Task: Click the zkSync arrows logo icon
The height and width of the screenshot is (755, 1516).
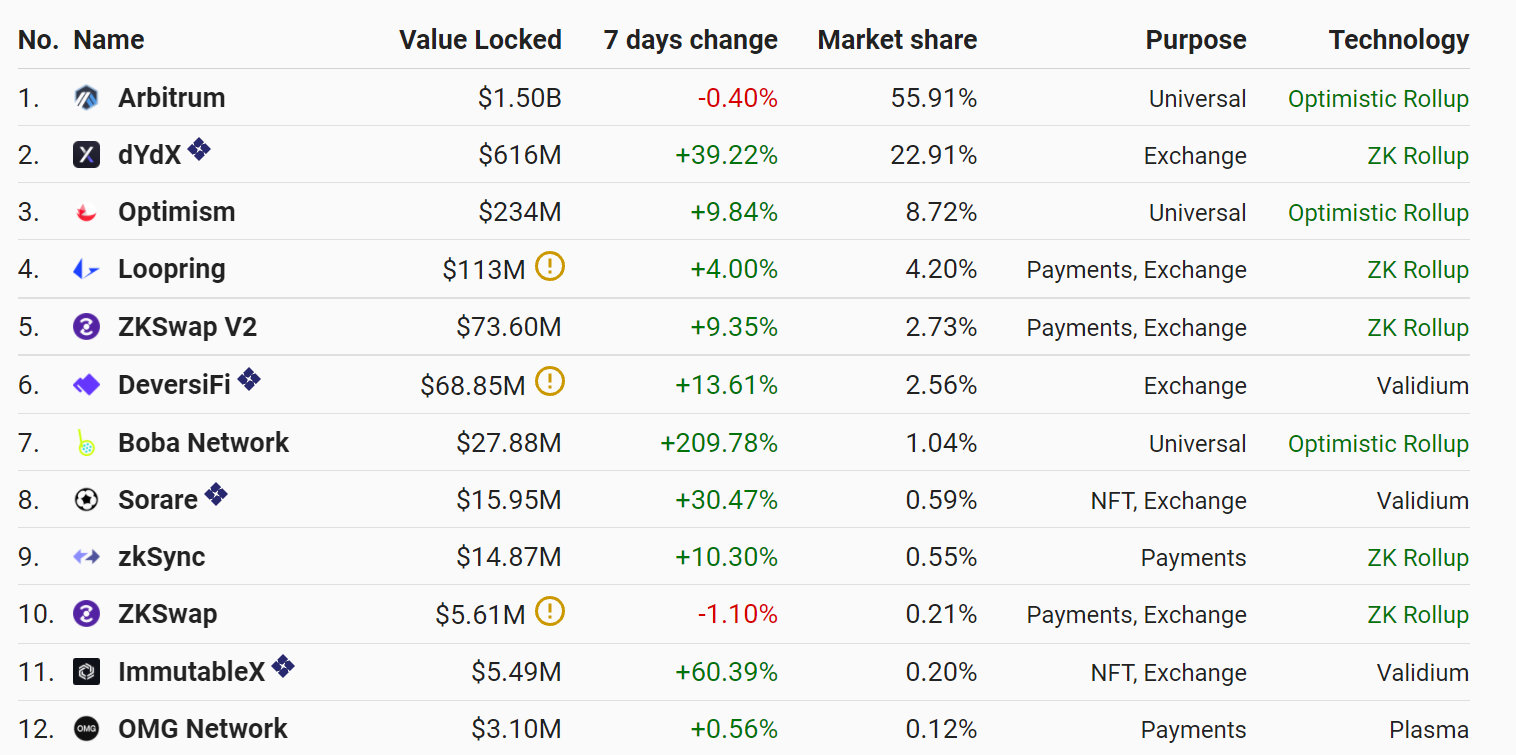Action: tap(87, 557)
